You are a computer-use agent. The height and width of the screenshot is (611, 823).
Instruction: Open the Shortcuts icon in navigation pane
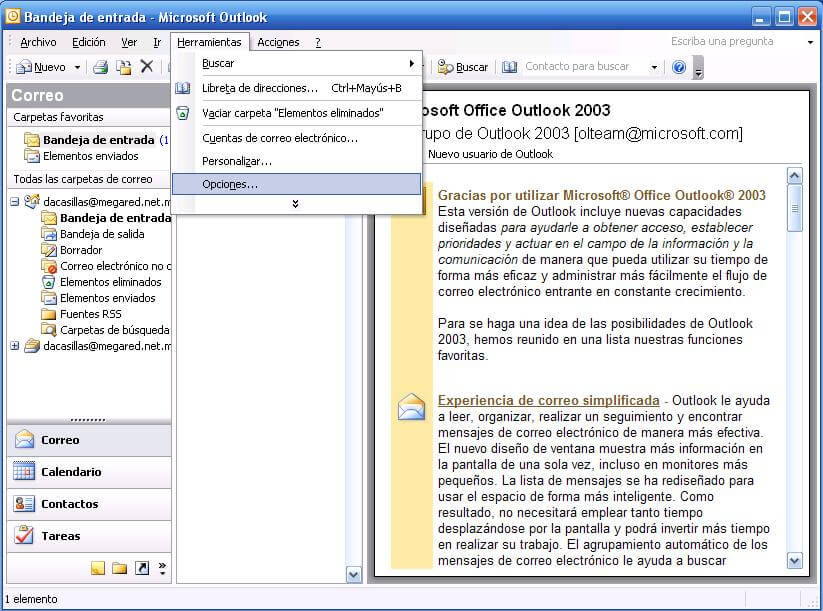(x=142, y=568)
